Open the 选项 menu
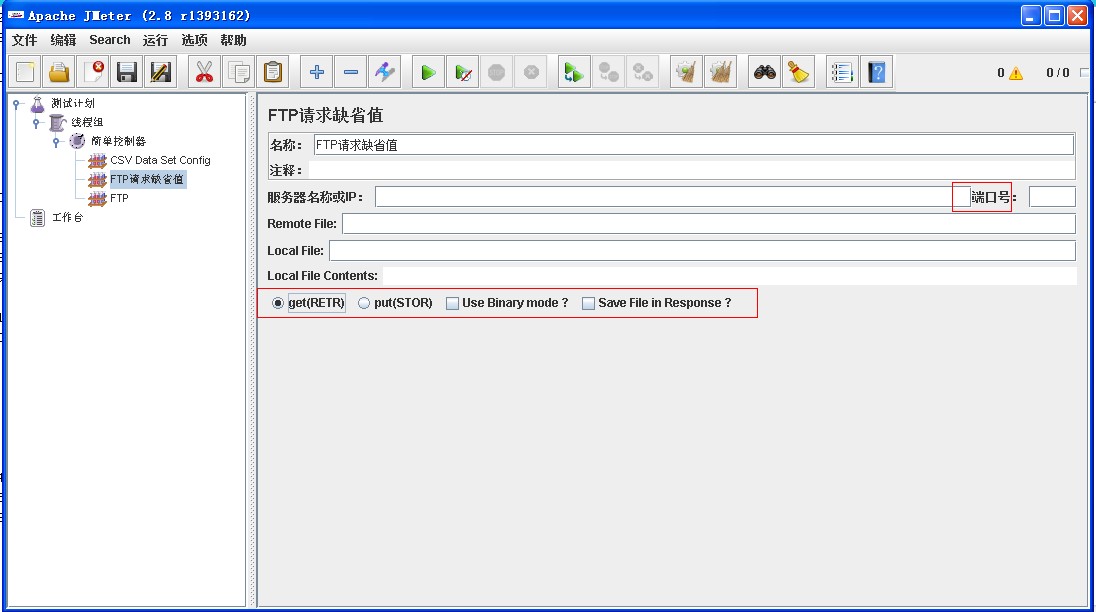 pyautogui.click(x=194, y=40)
